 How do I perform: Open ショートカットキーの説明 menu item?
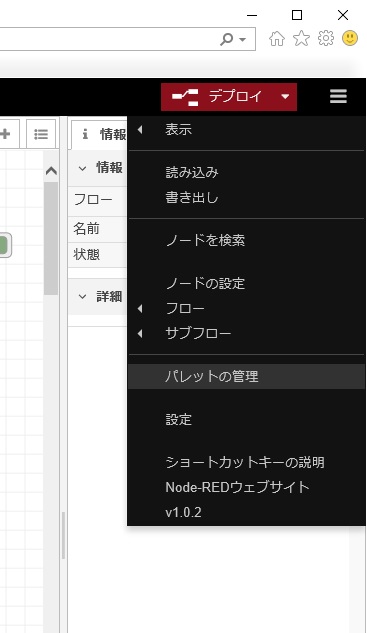tap(246, 462)
